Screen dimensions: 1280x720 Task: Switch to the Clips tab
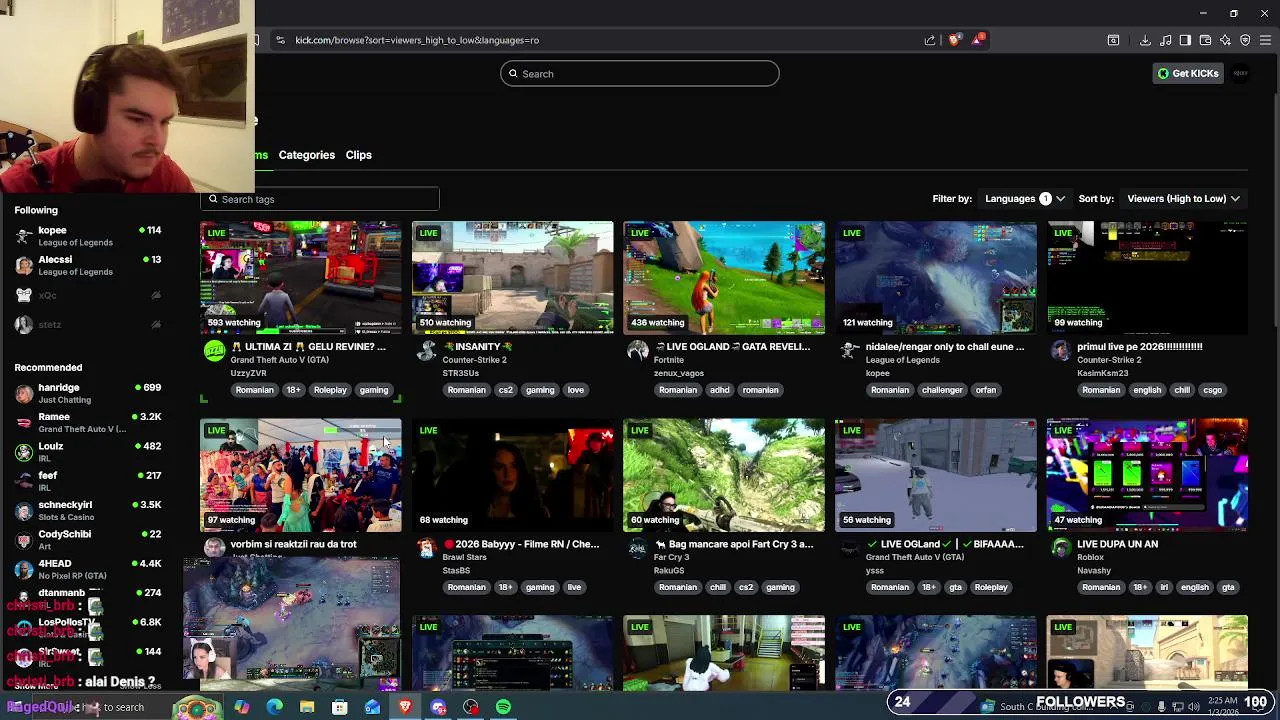(x=359, y=155)
